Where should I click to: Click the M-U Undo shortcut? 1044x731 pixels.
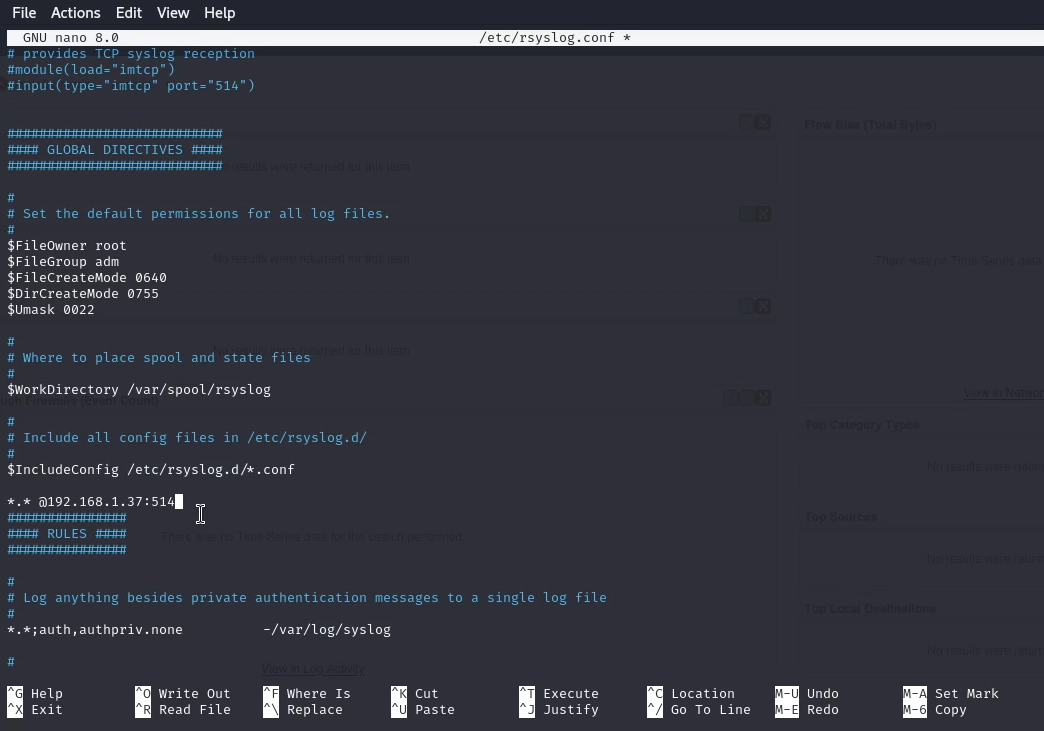tap(806, 694)
